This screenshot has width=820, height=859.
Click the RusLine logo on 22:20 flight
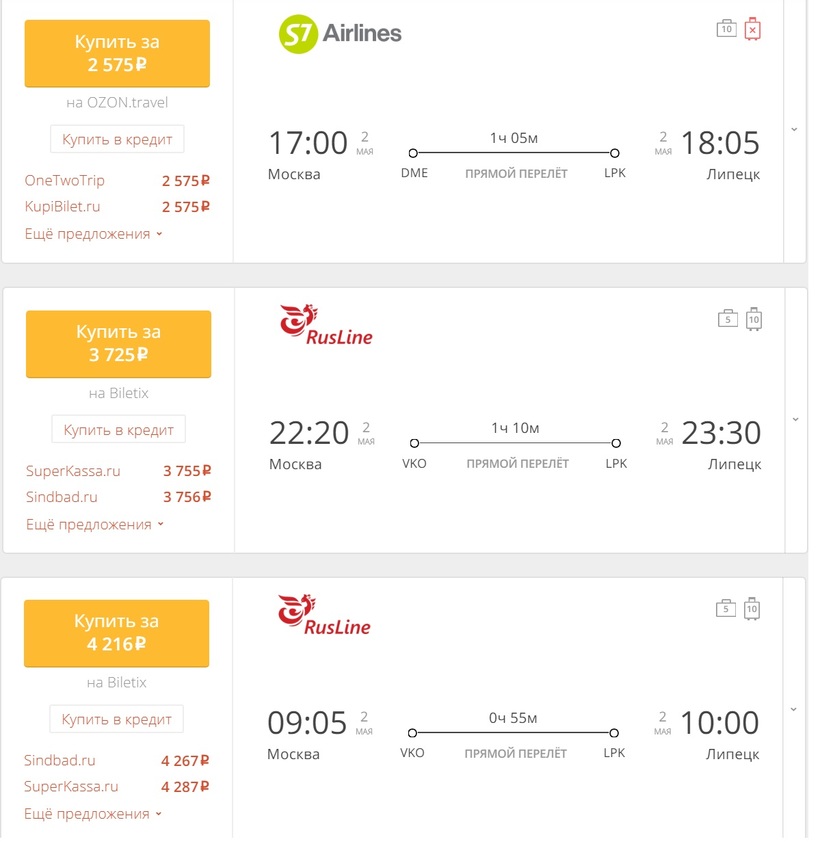pos(326,325)
